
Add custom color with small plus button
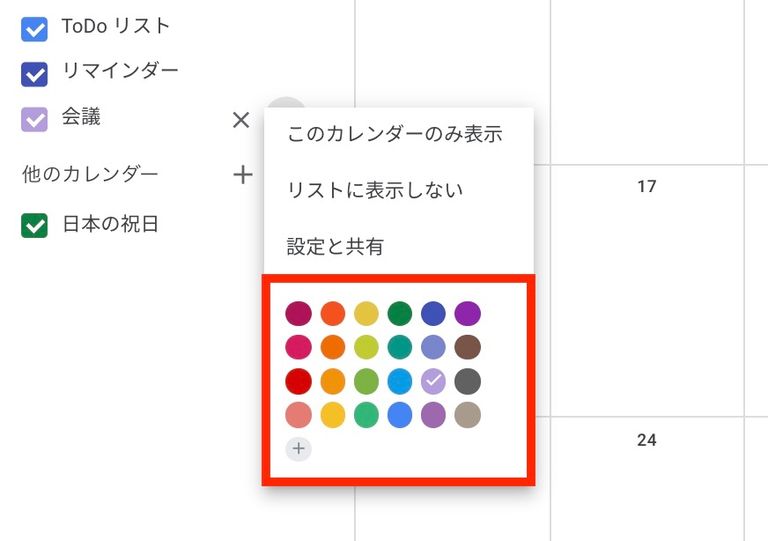click(x=298, y=448)
